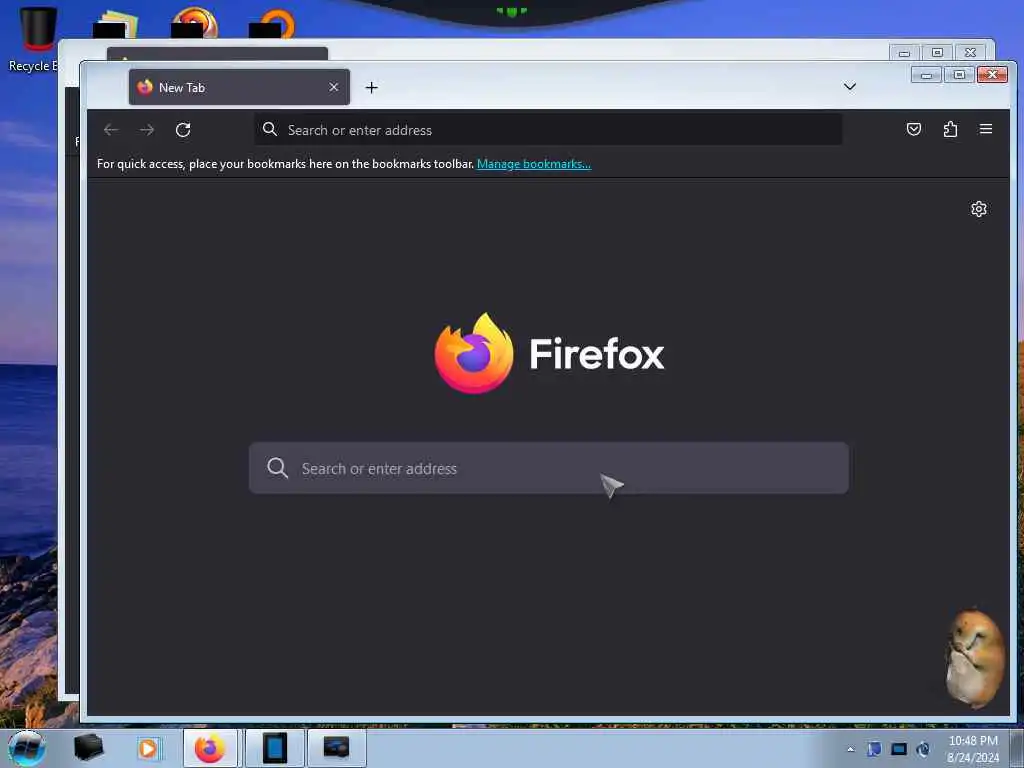
Task: Click search magnifier in address bar
Action: coord(270,129)
